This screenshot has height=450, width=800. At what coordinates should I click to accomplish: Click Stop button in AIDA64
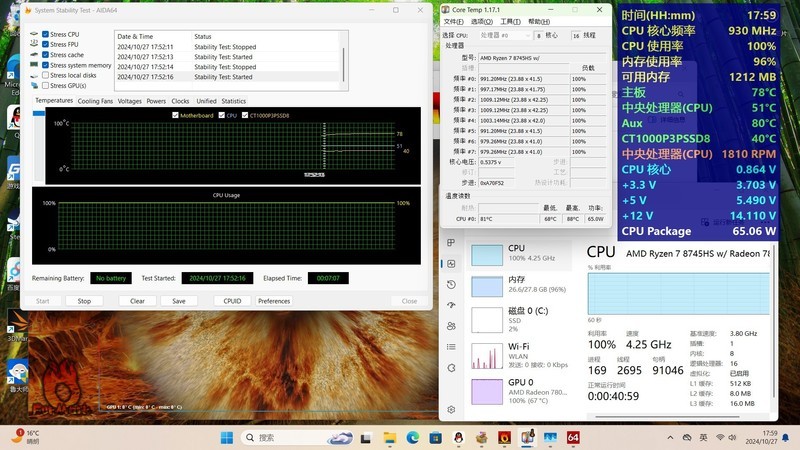pyautogui.click(x=84, y=301)
